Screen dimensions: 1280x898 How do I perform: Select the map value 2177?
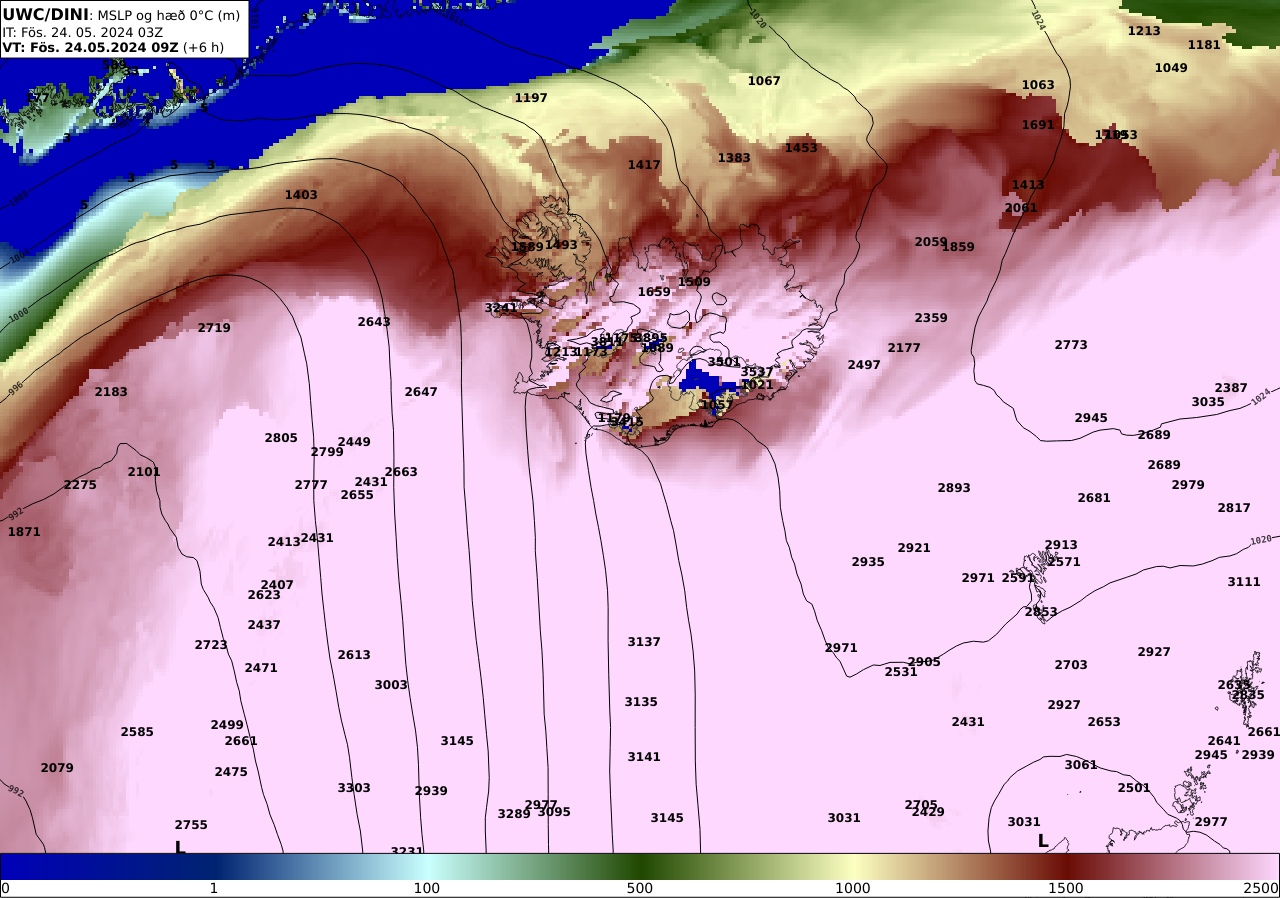904,348
